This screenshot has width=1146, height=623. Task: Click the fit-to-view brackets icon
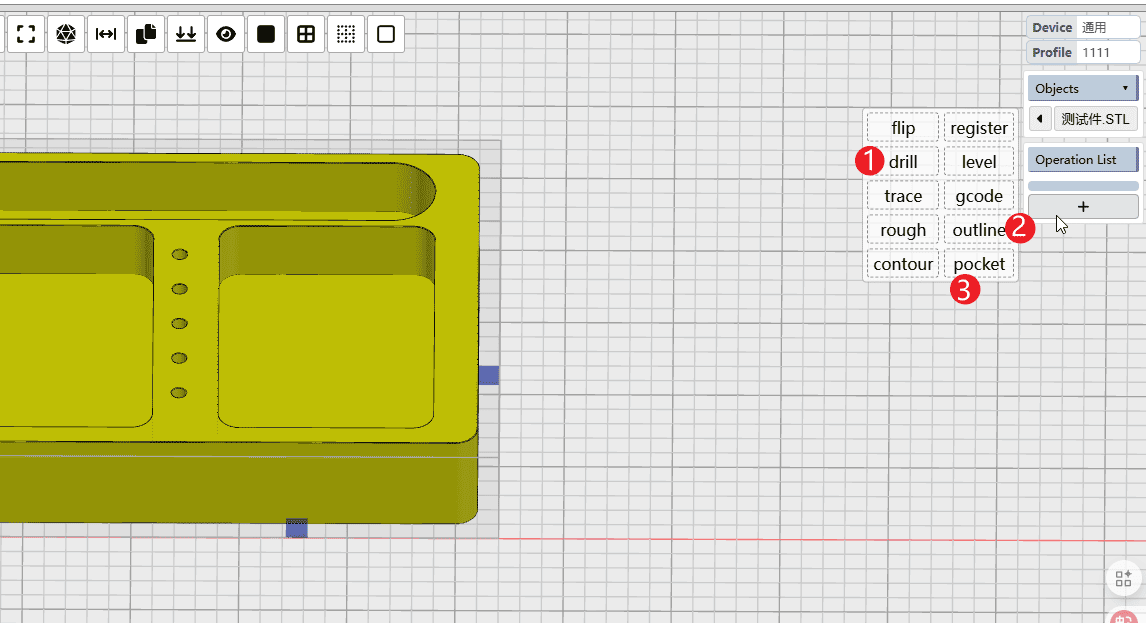[26, 34]
